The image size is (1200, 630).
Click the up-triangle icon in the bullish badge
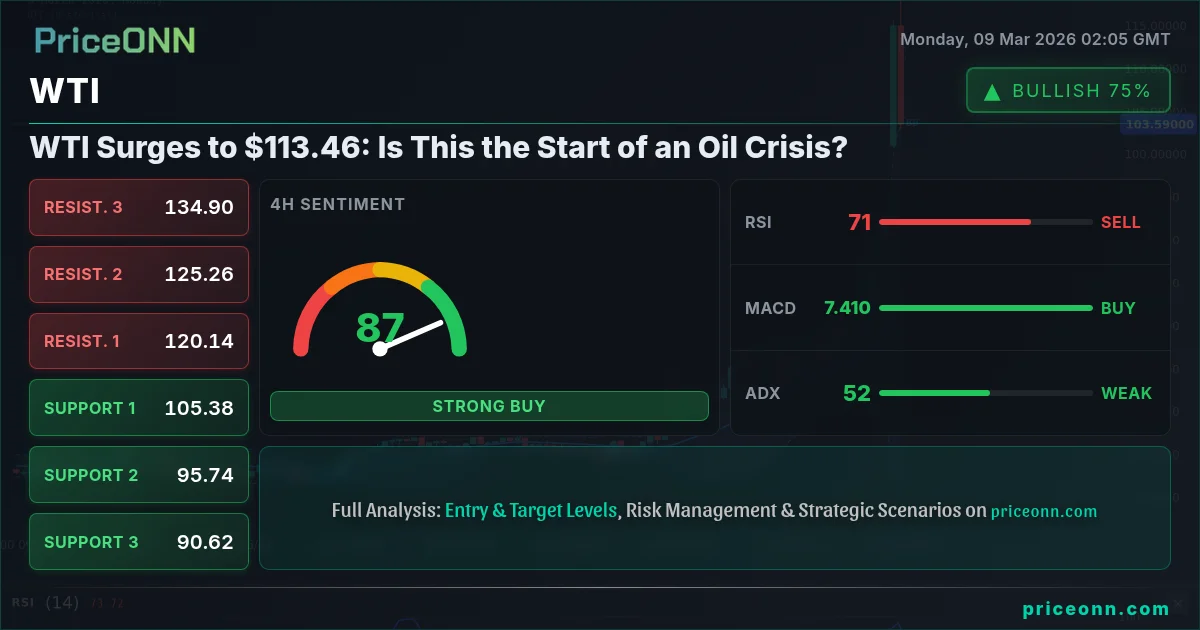pos(992,92)
